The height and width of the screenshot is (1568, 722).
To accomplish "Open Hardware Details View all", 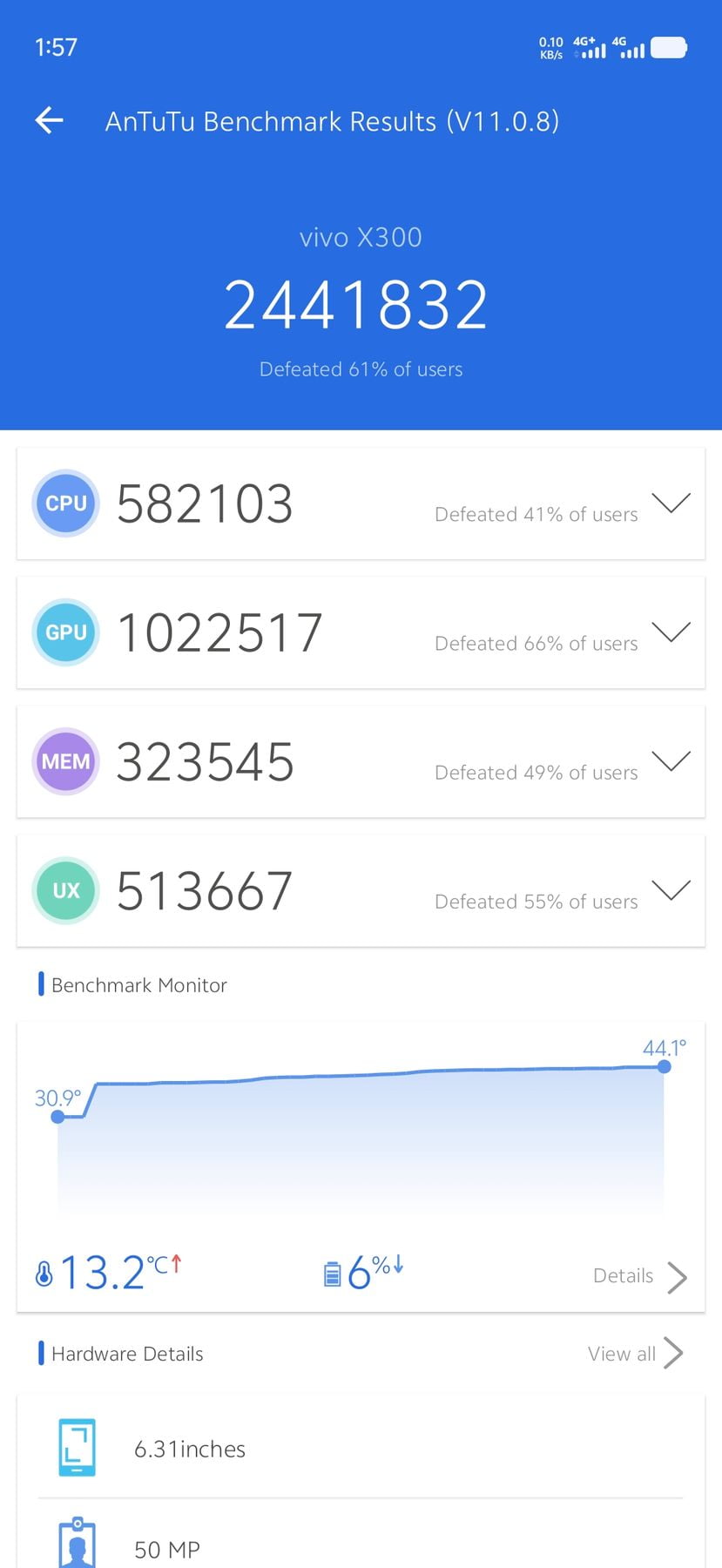I will point(635,1354).
